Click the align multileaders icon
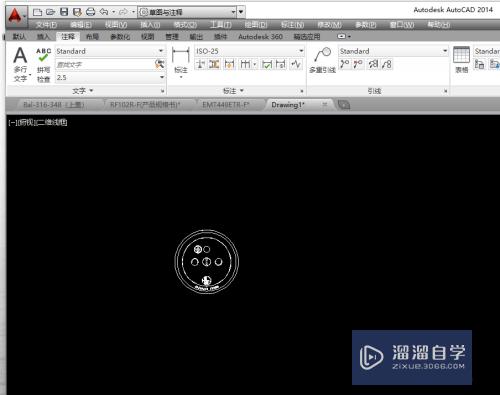500x395 pixels. (x=373, y=64)
